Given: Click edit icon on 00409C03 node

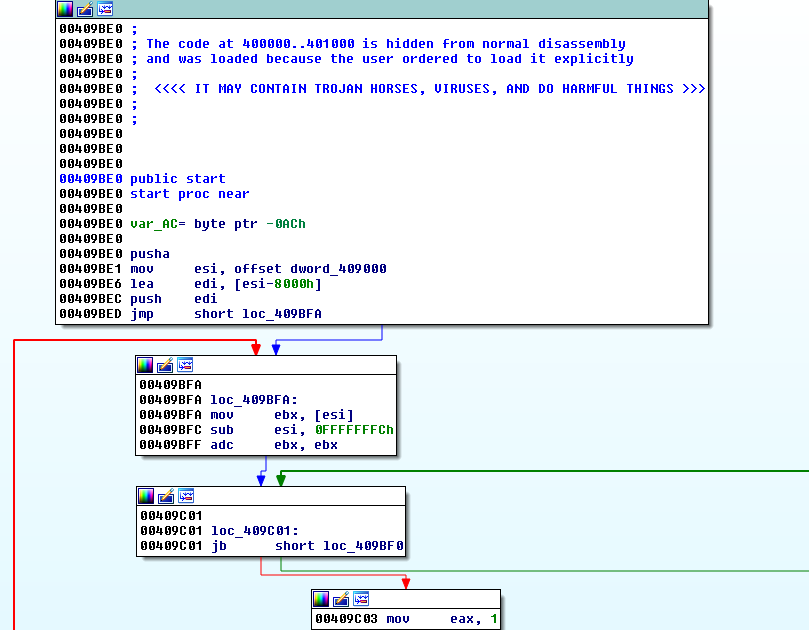Looking at the screenshot, I should click(x=341, y=599).
